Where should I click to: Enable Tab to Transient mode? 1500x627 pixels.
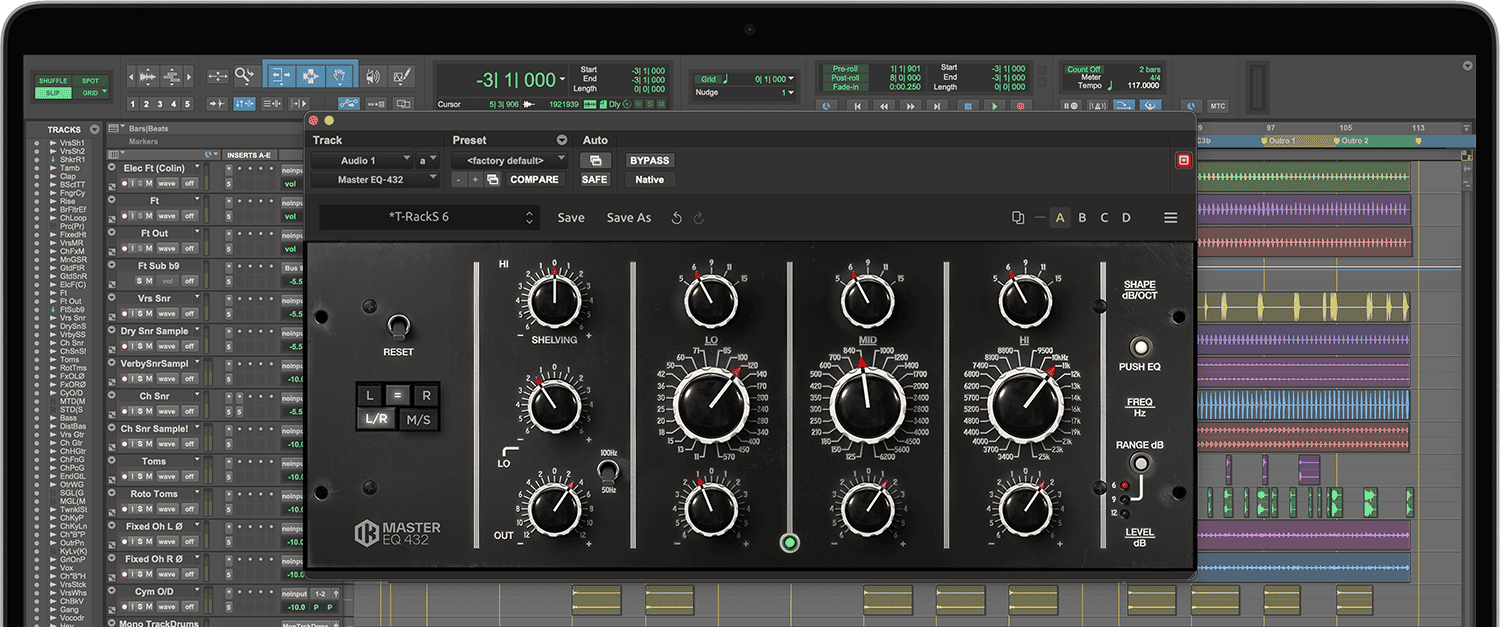coord(217,103)
